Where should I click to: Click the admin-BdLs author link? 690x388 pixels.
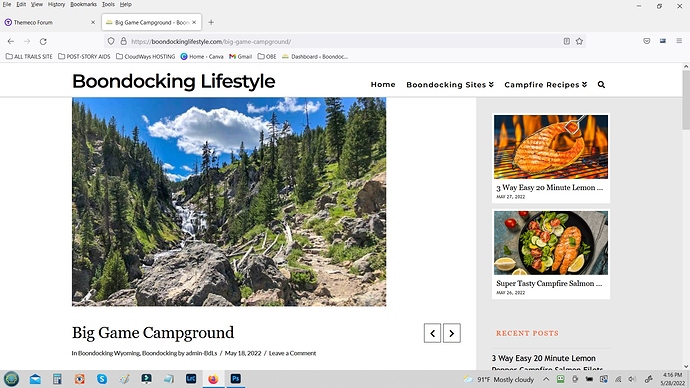click(201, 353)
